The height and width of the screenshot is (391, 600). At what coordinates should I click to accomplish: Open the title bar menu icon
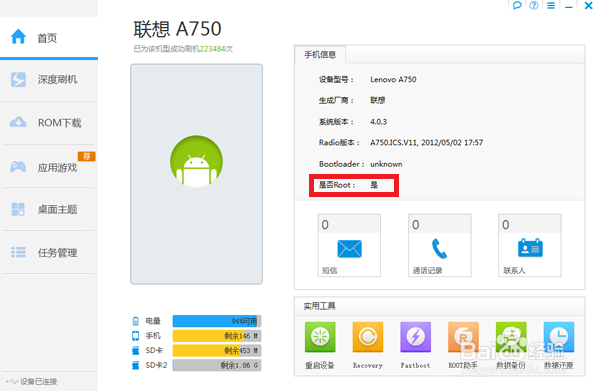click(x=551, y=5)
